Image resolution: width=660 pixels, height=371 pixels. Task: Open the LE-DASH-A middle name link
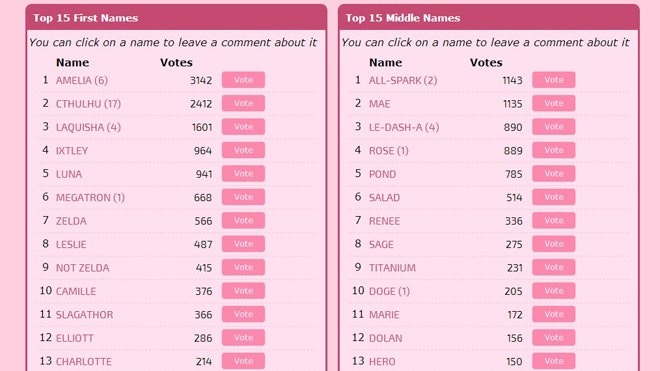[x=404, y=127]
